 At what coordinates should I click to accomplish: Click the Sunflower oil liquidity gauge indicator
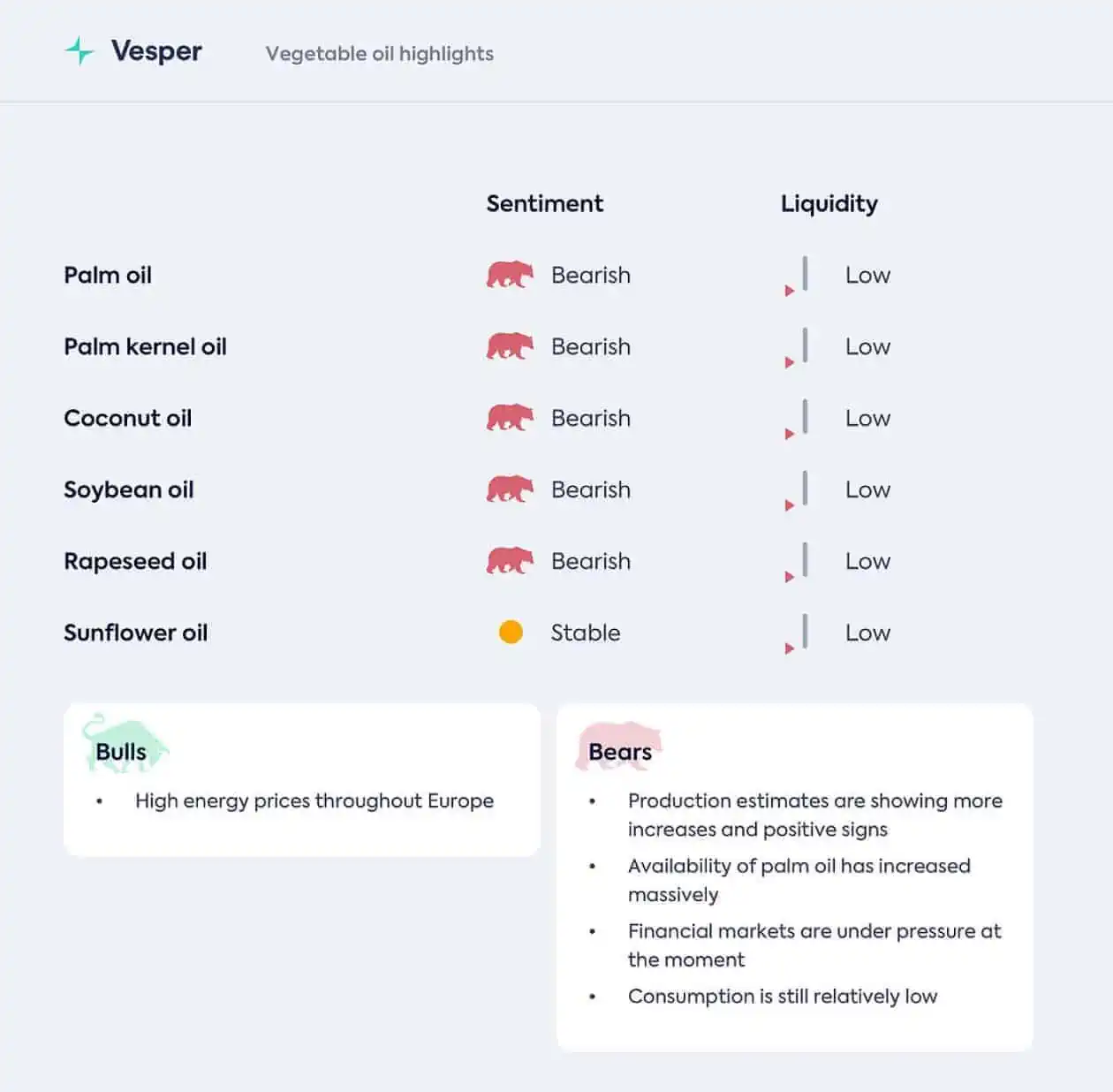tap(797, 633)
